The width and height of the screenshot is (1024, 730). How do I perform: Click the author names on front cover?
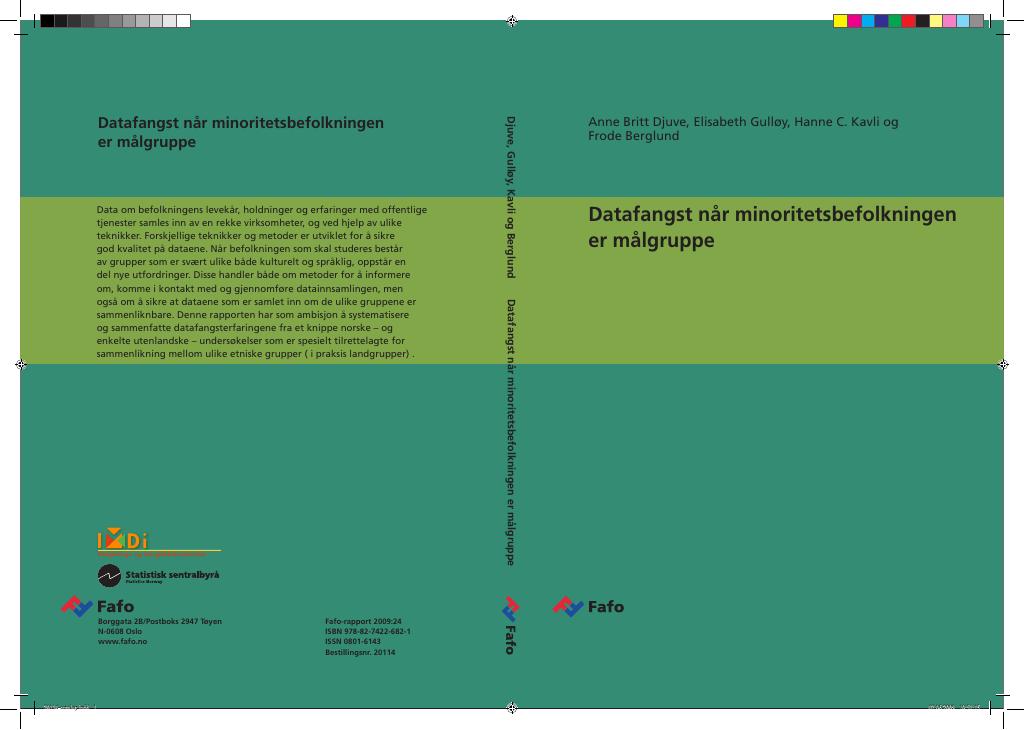743,129
